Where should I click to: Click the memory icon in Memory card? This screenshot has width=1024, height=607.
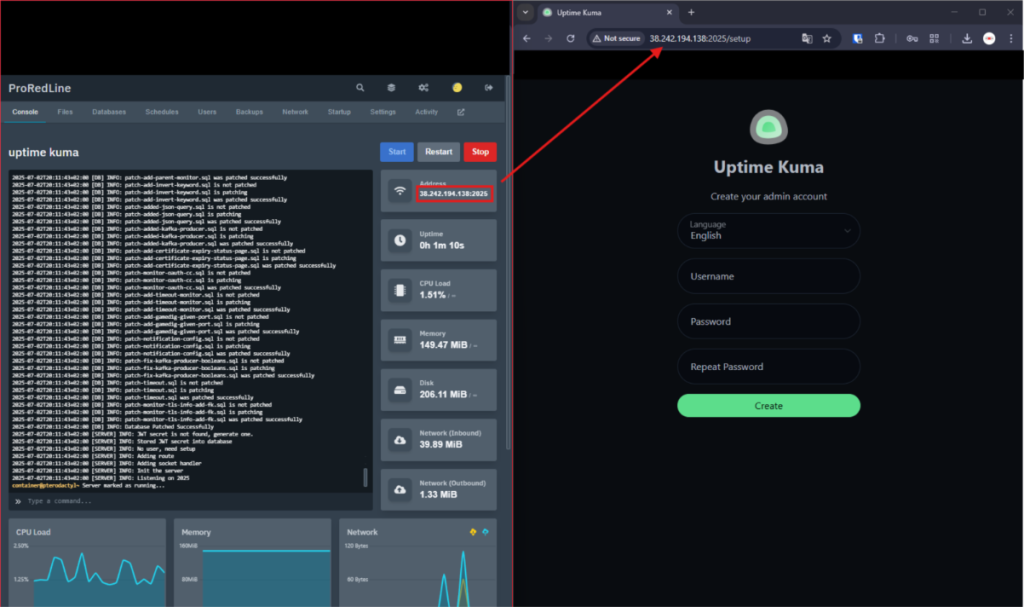[x=400, y=340]
